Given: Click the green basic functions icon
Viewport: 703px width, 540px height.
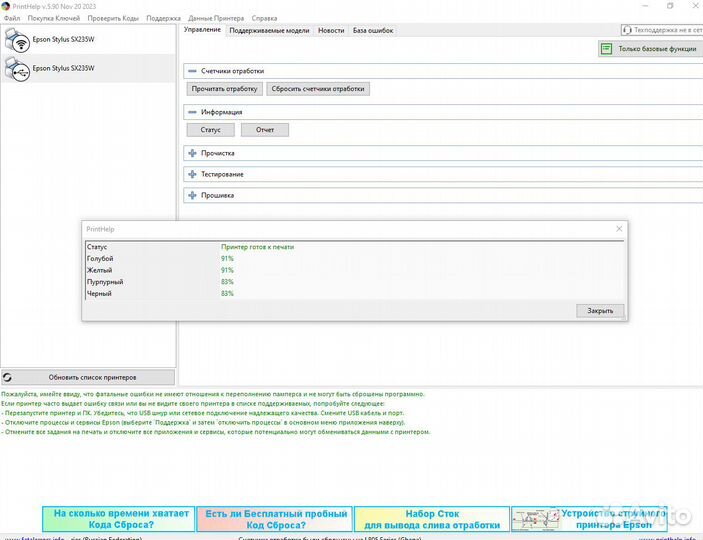Looking at the screenshot, I should tap(606, 48).
